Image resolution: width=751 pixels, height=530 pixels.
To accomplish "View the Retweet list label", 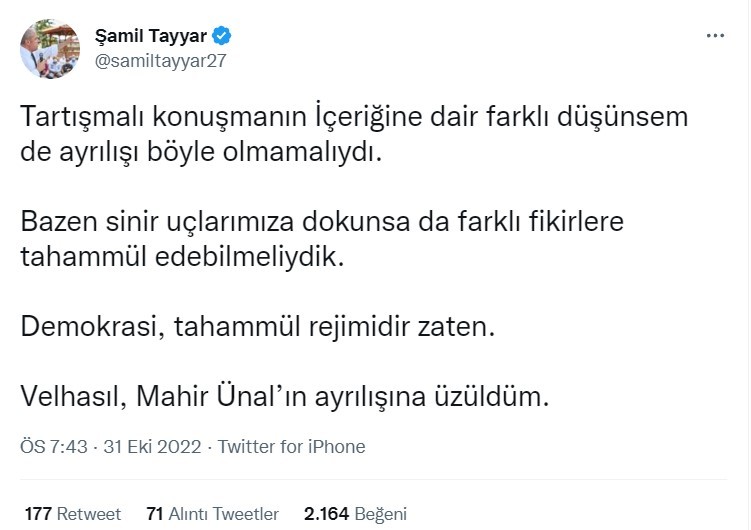I will tap(89, 514).
